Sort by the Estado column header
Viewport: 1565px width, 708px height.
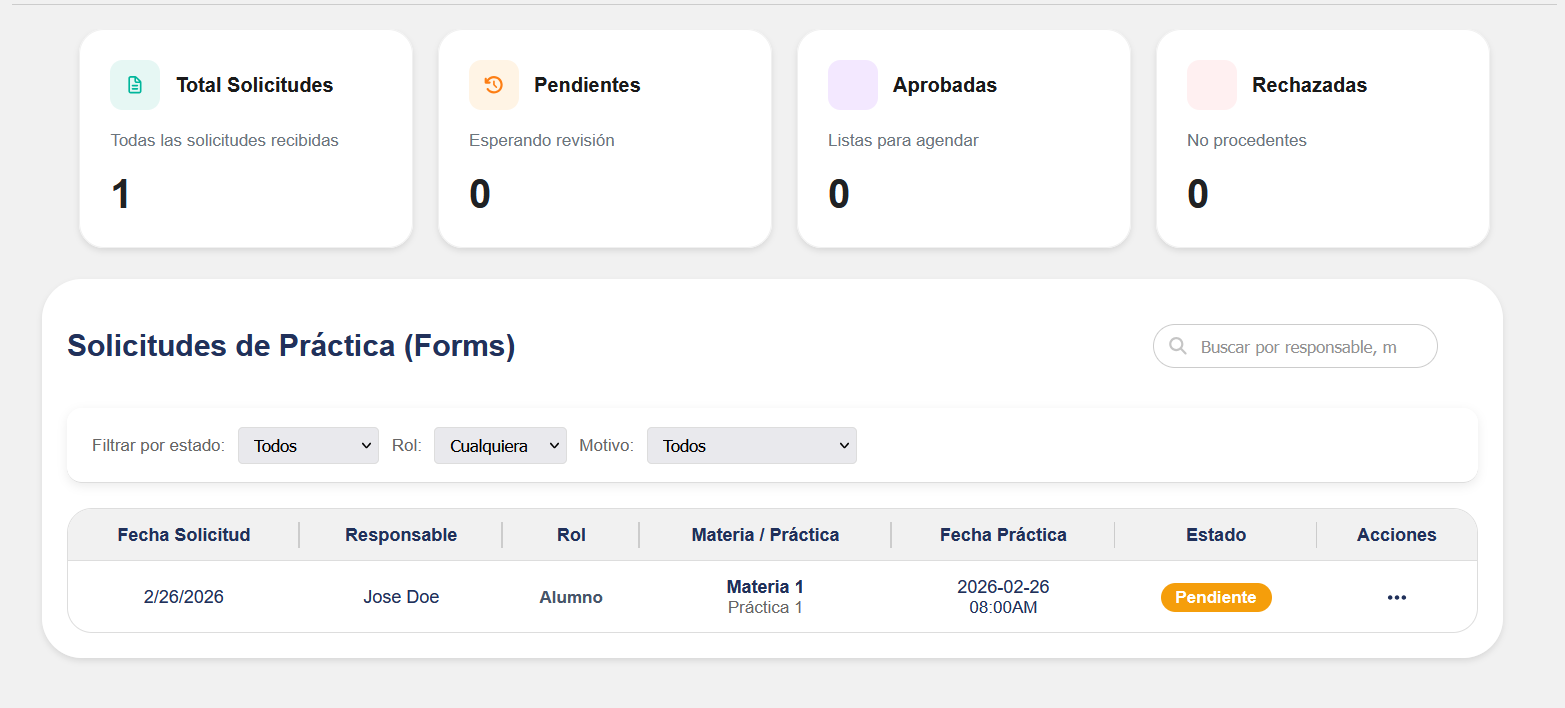(x=1215, y=535)
